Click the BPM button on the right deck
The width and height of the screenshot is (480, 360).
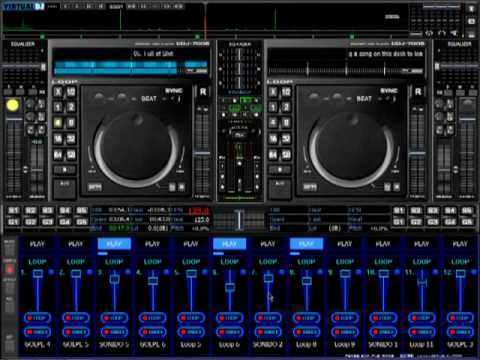point(310,187)
